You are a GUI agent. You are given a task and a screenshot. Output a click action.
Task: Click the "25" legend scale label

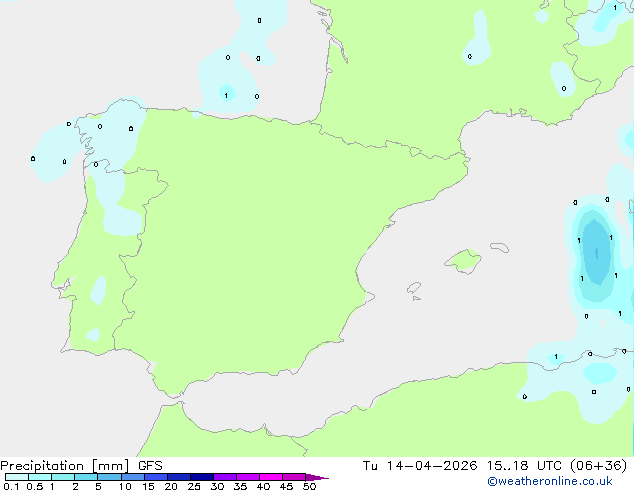point(194,486)
